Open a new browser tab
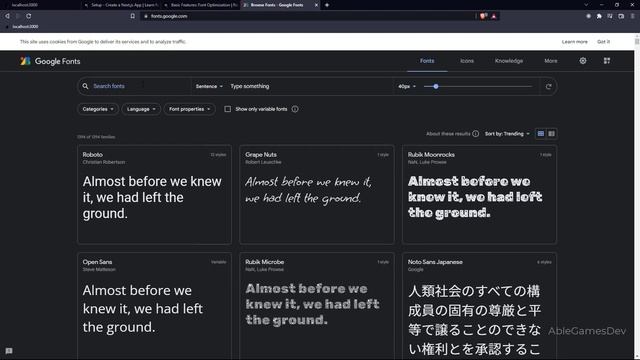 coord(327,5)
